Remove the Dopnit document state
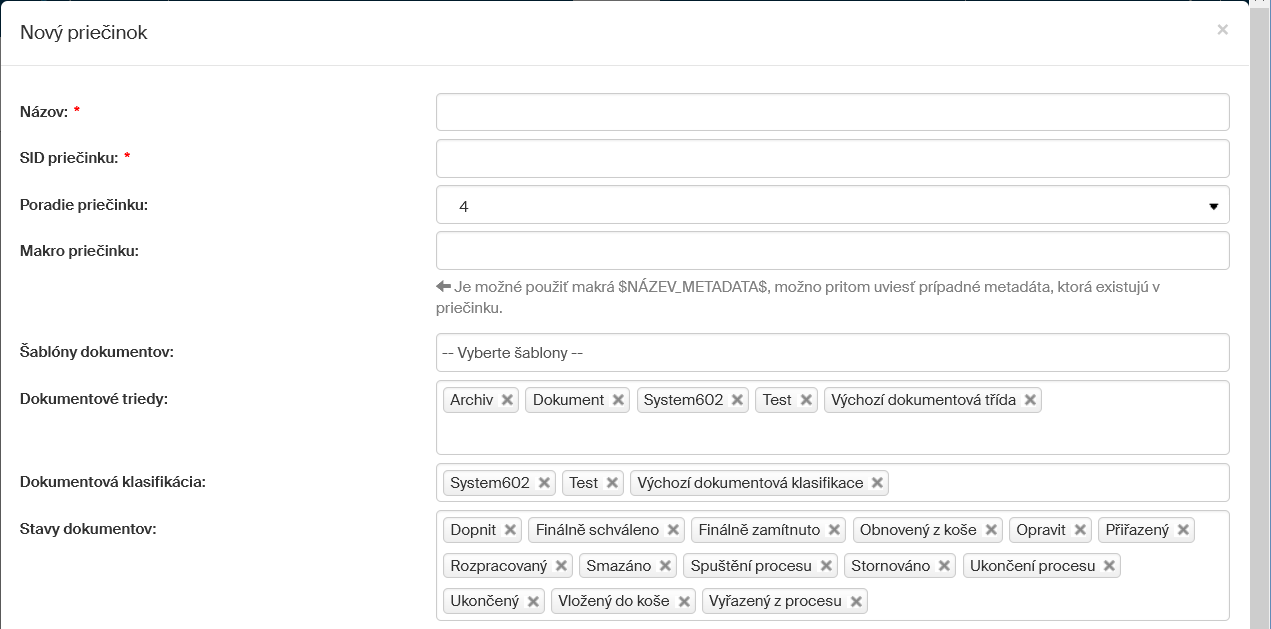1271x629 pixels. pos(510,530)
